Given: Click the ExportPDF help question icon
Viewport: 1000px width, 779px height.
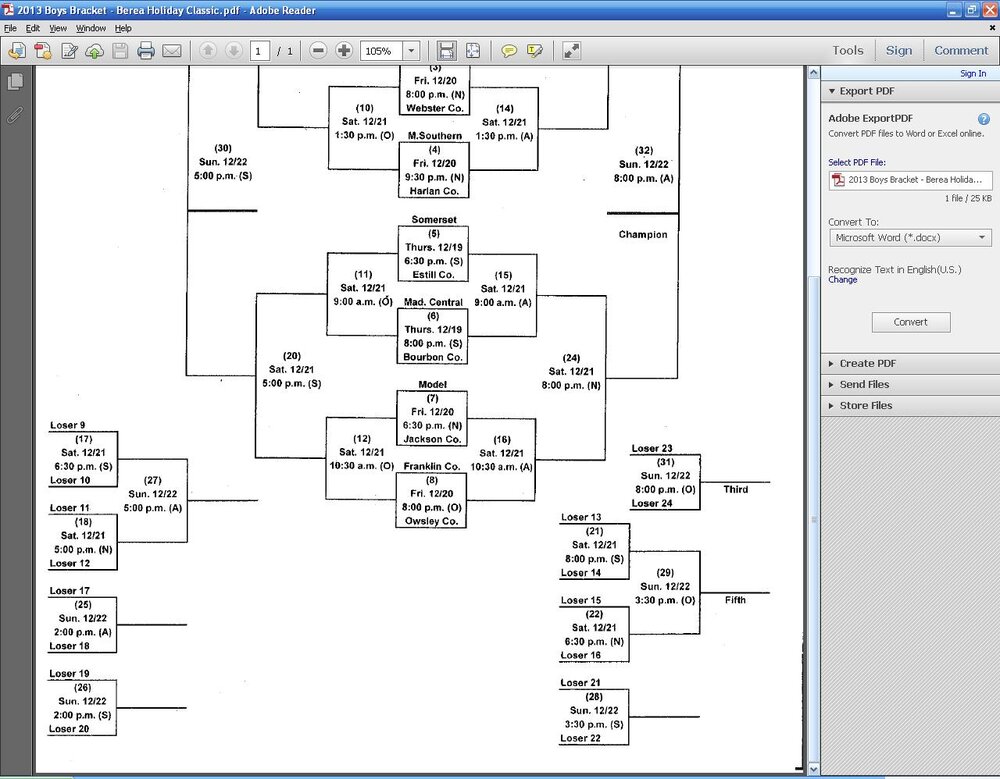Looking at the screenshot, I should click(x=983, y=119).
